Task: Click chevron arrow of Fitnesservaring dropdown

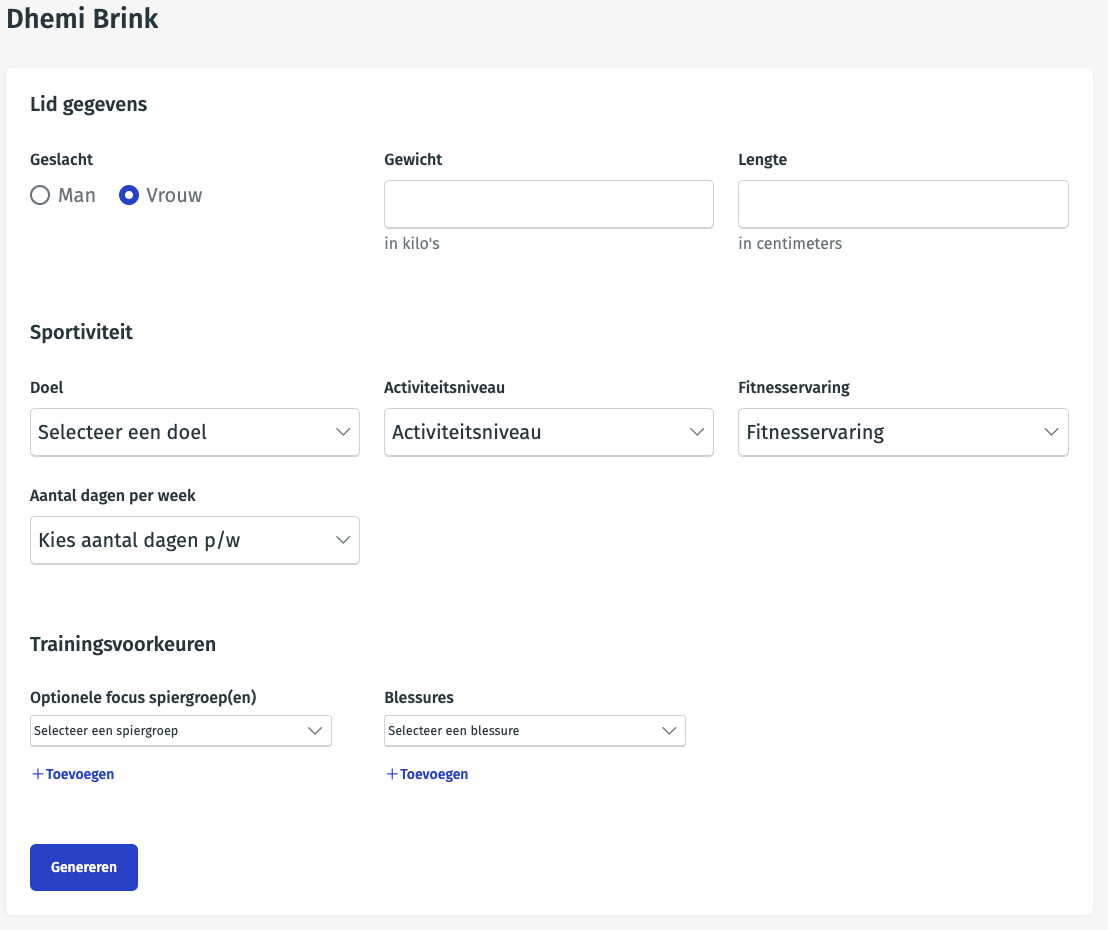Action: [1051, 432]
